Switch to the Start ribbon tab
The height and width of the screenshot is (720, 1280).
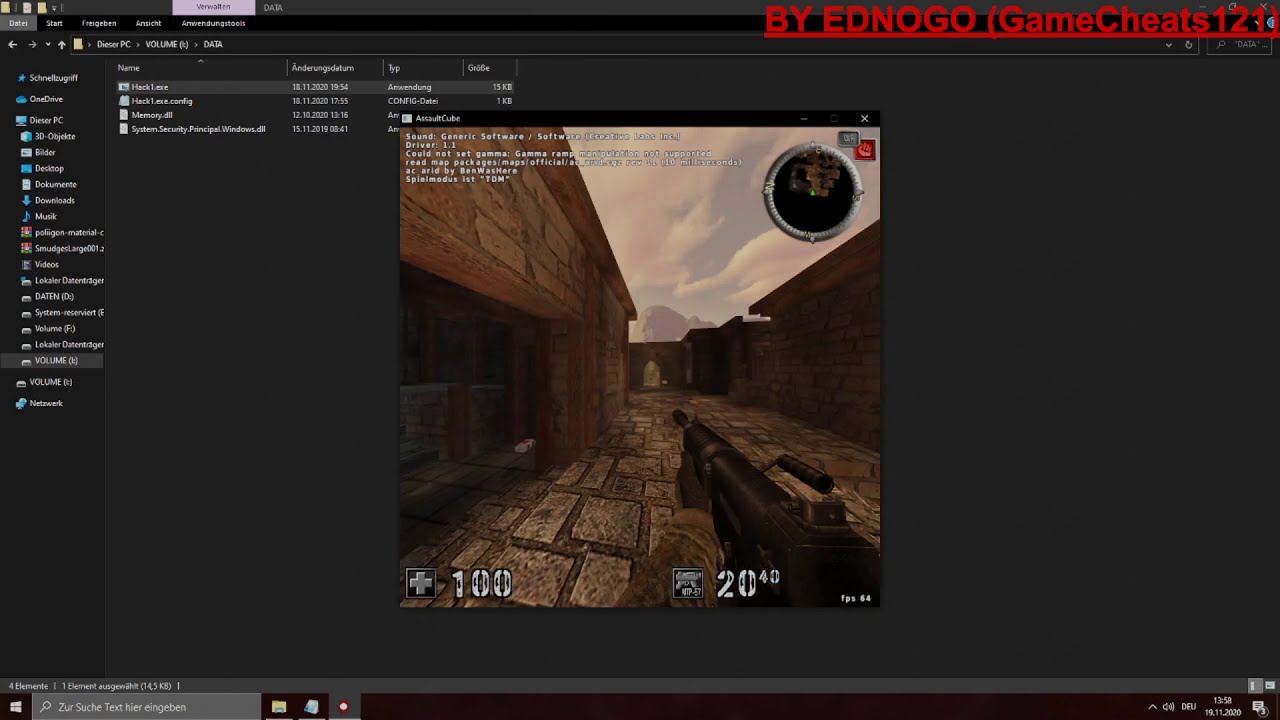54,23
